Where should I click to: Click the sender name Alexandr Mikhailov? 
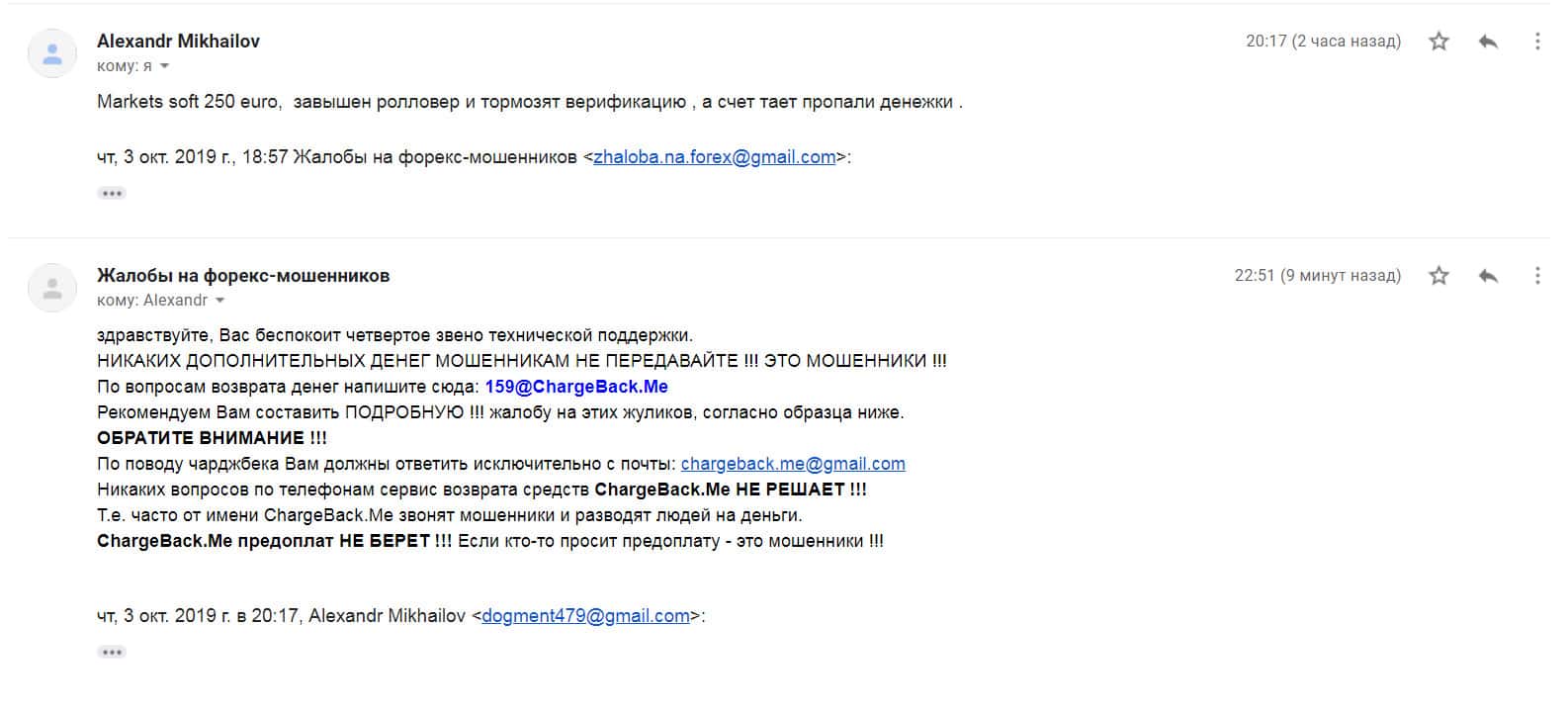[x=178, y=42]
